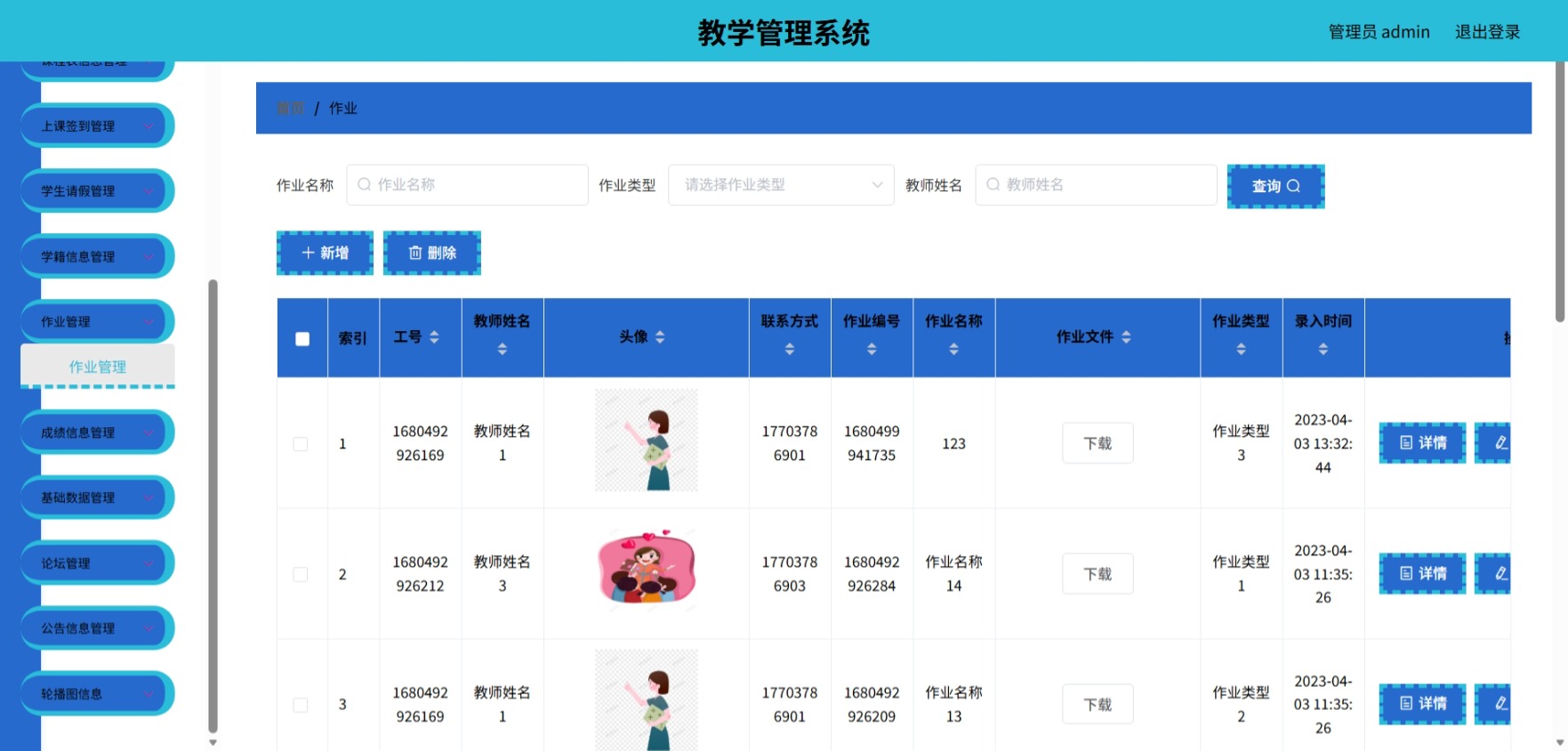1568x751 pixels.
Task: Sort by 联系方式 column sort arrows
Action: pyautogui.click(x=790, y=350)
